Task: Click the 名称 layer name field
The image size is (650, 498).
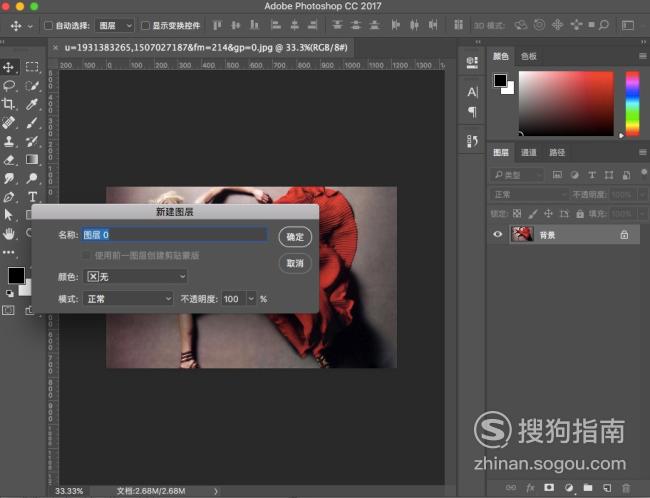Action: click(174, 235)
